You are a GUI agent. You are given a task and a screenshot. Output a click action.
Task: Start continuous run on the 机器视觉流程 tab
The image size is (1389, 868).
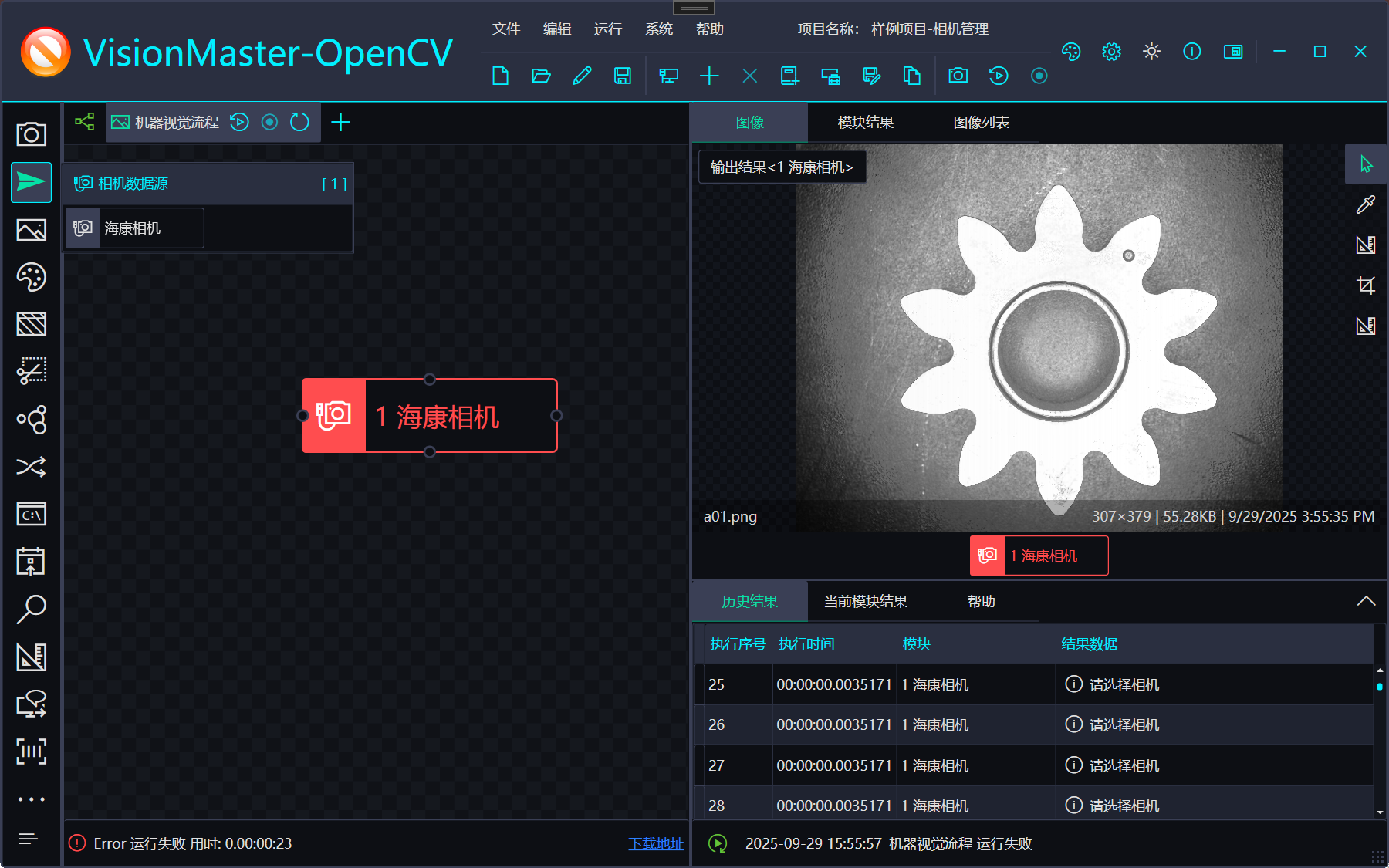click(269, 122)
